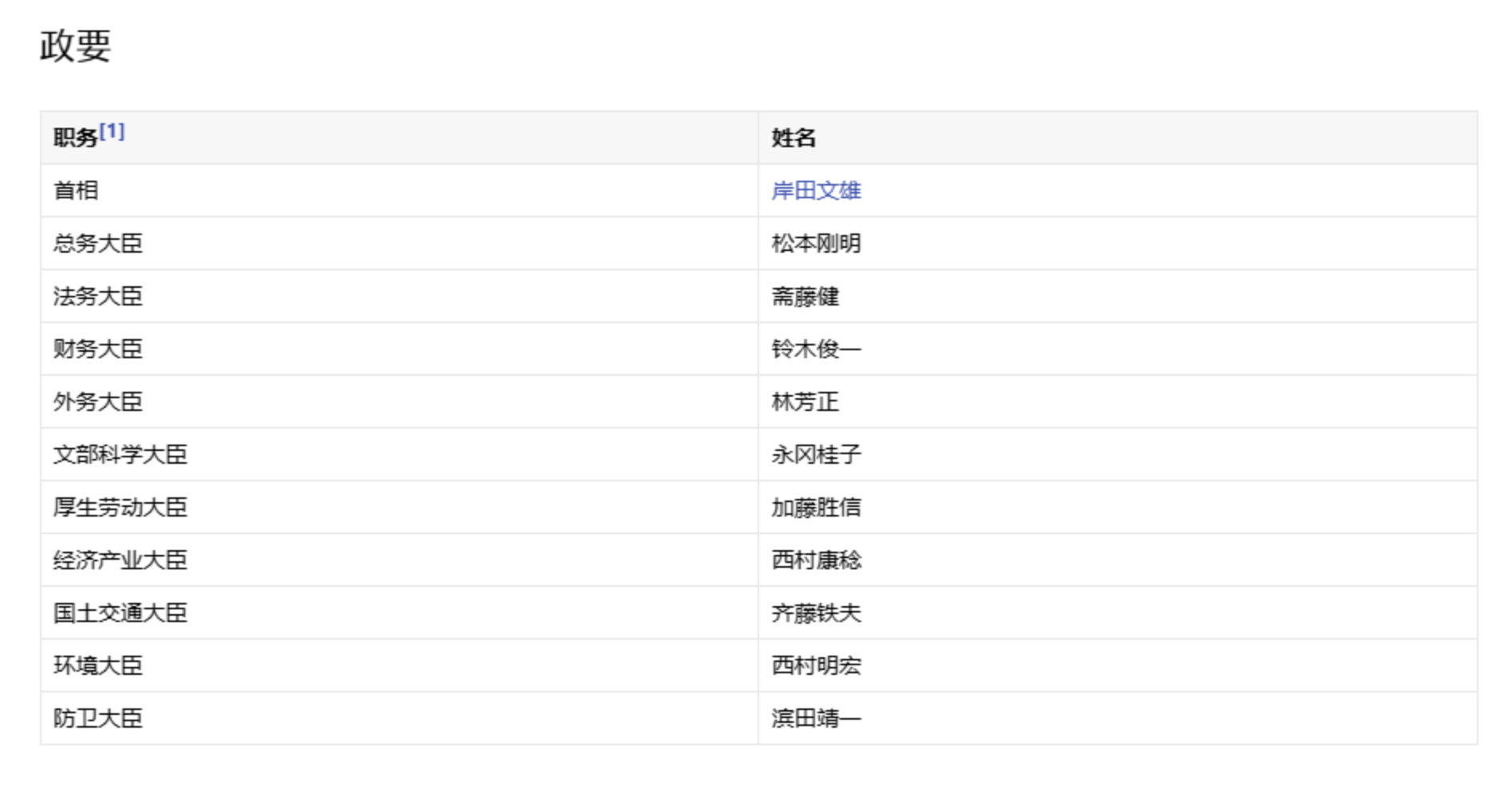Select the 厚生劳动大臣 cell

400,507
